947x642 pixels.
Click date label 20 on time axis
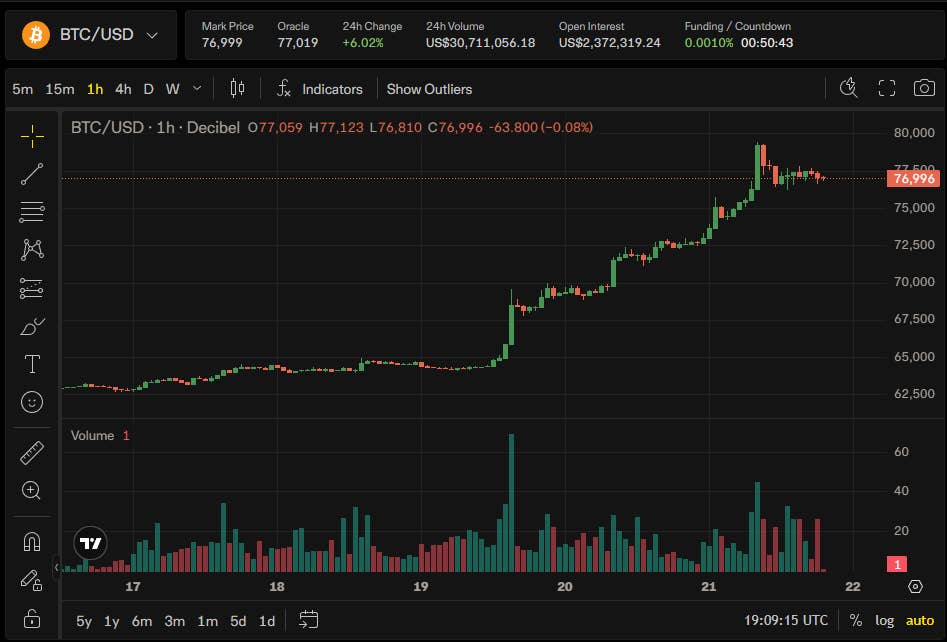565,586
